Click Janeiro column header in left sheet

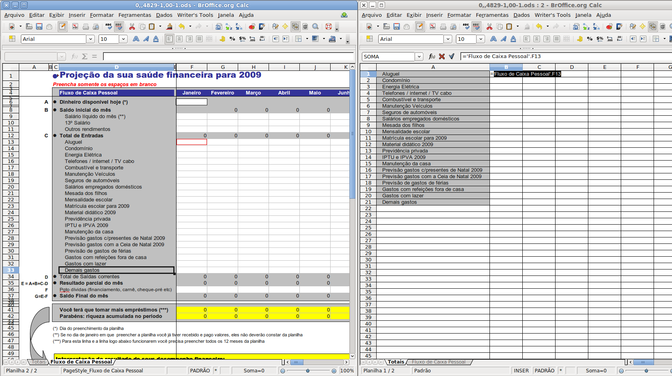(192, 93)
